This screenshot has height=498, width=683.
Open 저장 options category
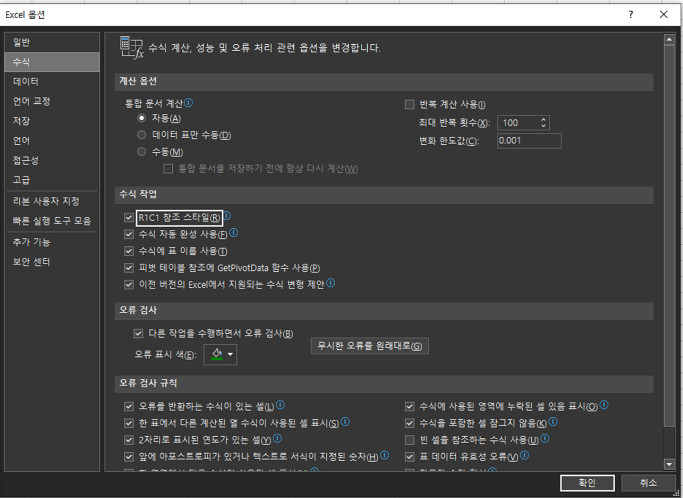click(52, 121)
